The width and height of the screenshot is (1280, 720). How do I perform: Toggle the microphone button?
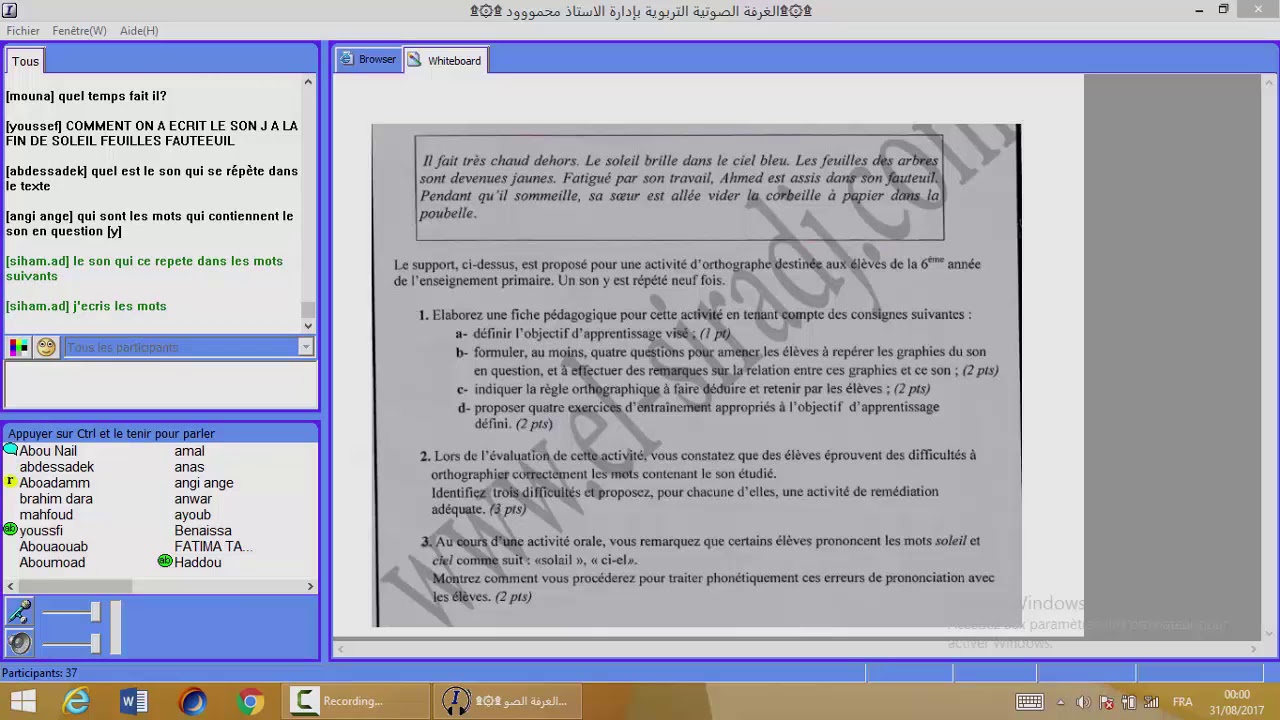pyautogui.click(x=20, y=611)
